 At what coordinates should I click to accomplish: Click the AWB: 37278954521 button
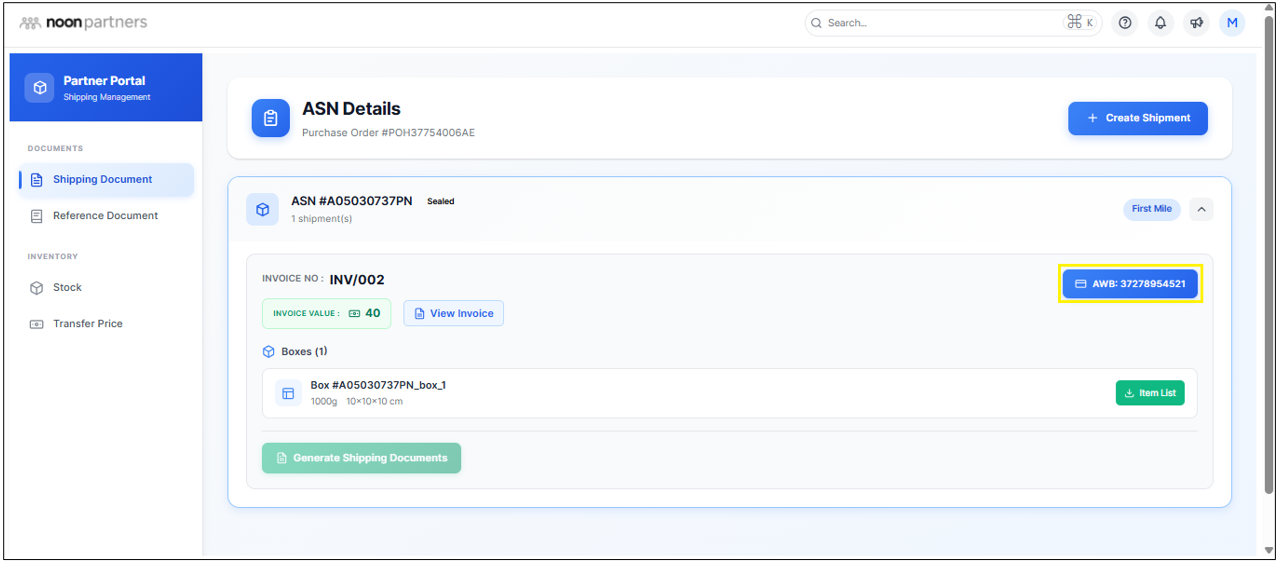click(x=1129, y=284)
